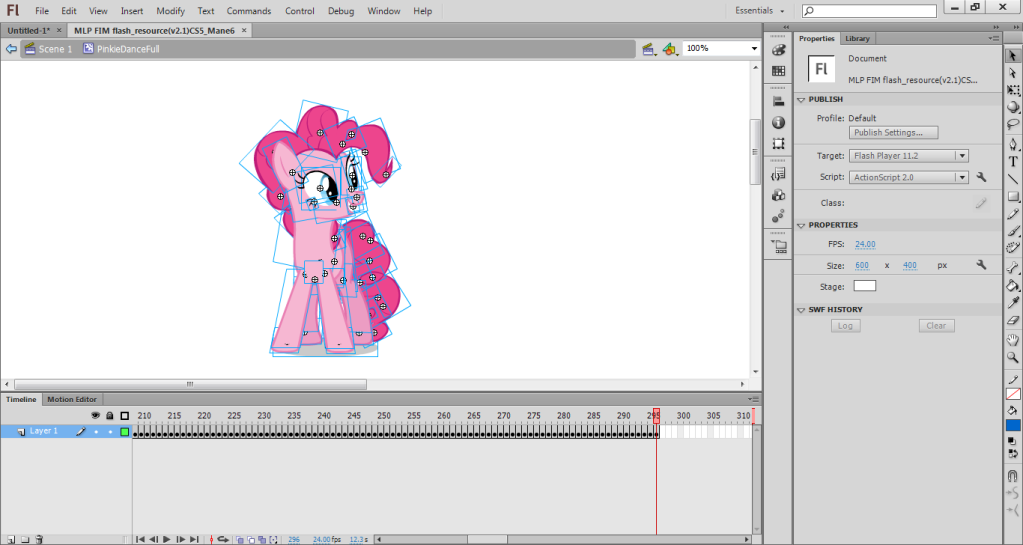
Task: Select the Text tool
Action: point(1013,161)
